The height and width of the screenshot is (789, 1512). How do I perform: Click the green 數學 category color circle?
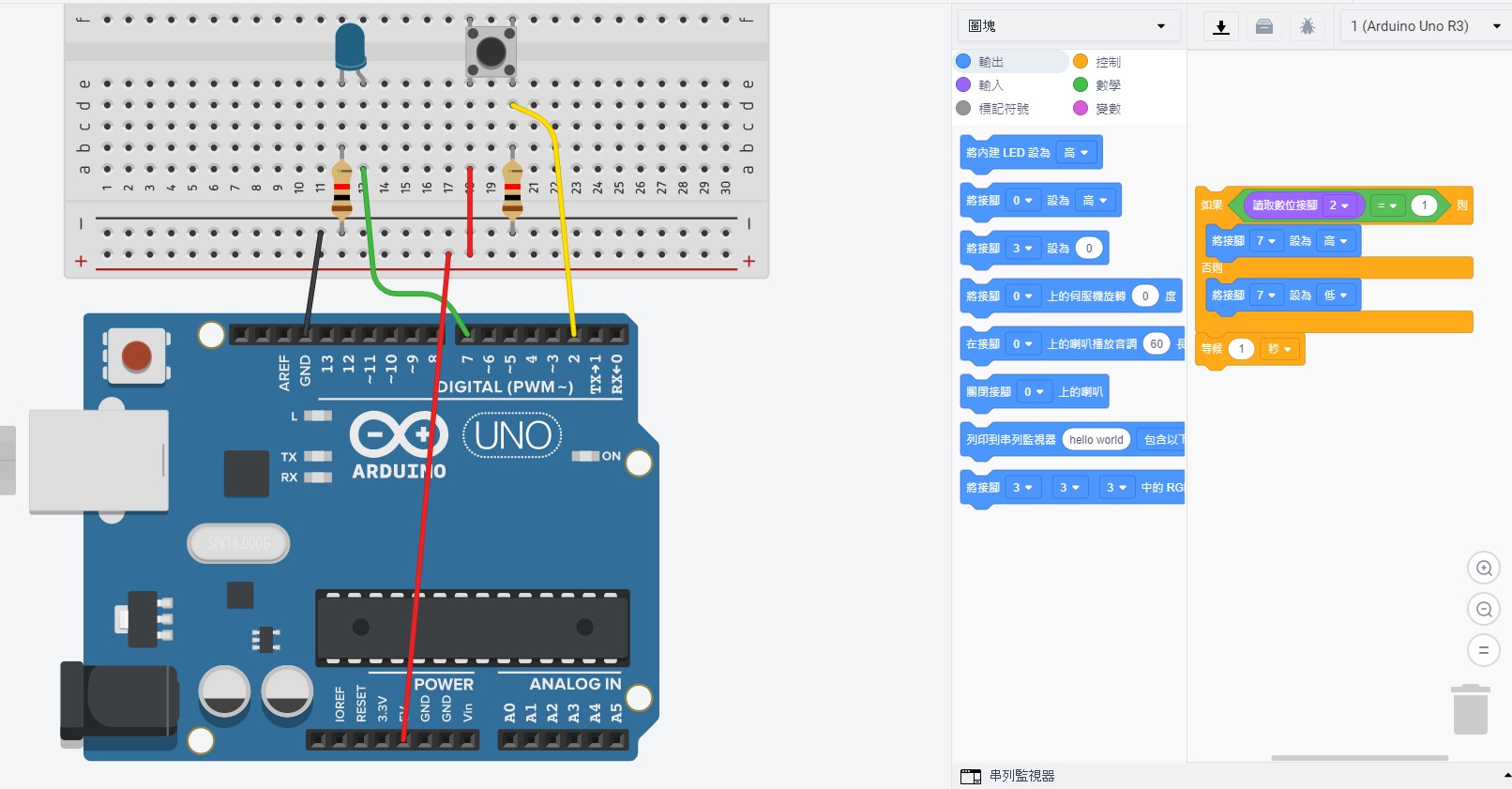[1081, 84]
